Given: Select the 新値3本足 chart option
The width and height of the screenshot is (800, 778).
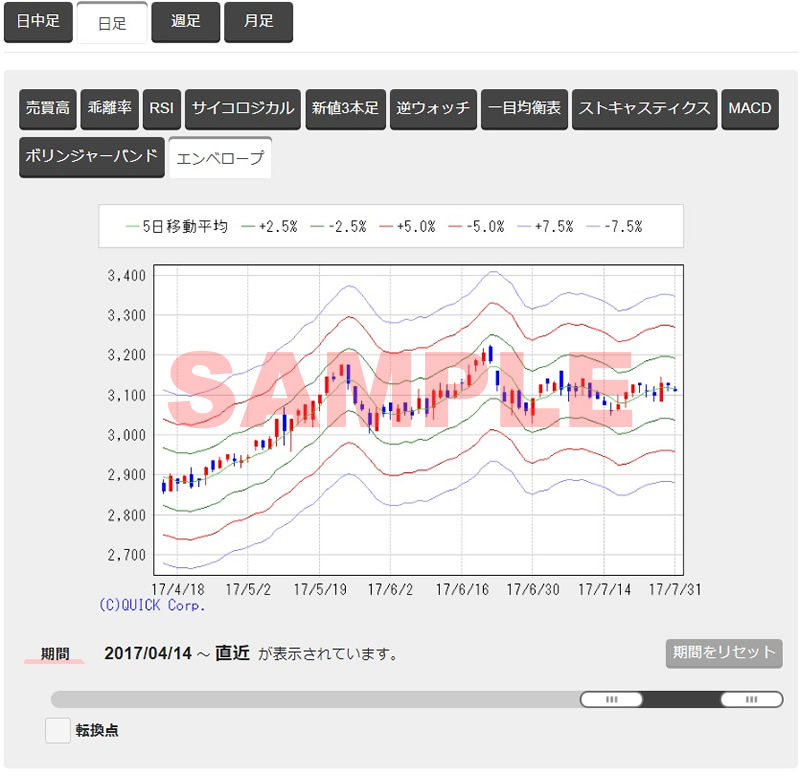Looking at the screenshot, I should (345, 109).
